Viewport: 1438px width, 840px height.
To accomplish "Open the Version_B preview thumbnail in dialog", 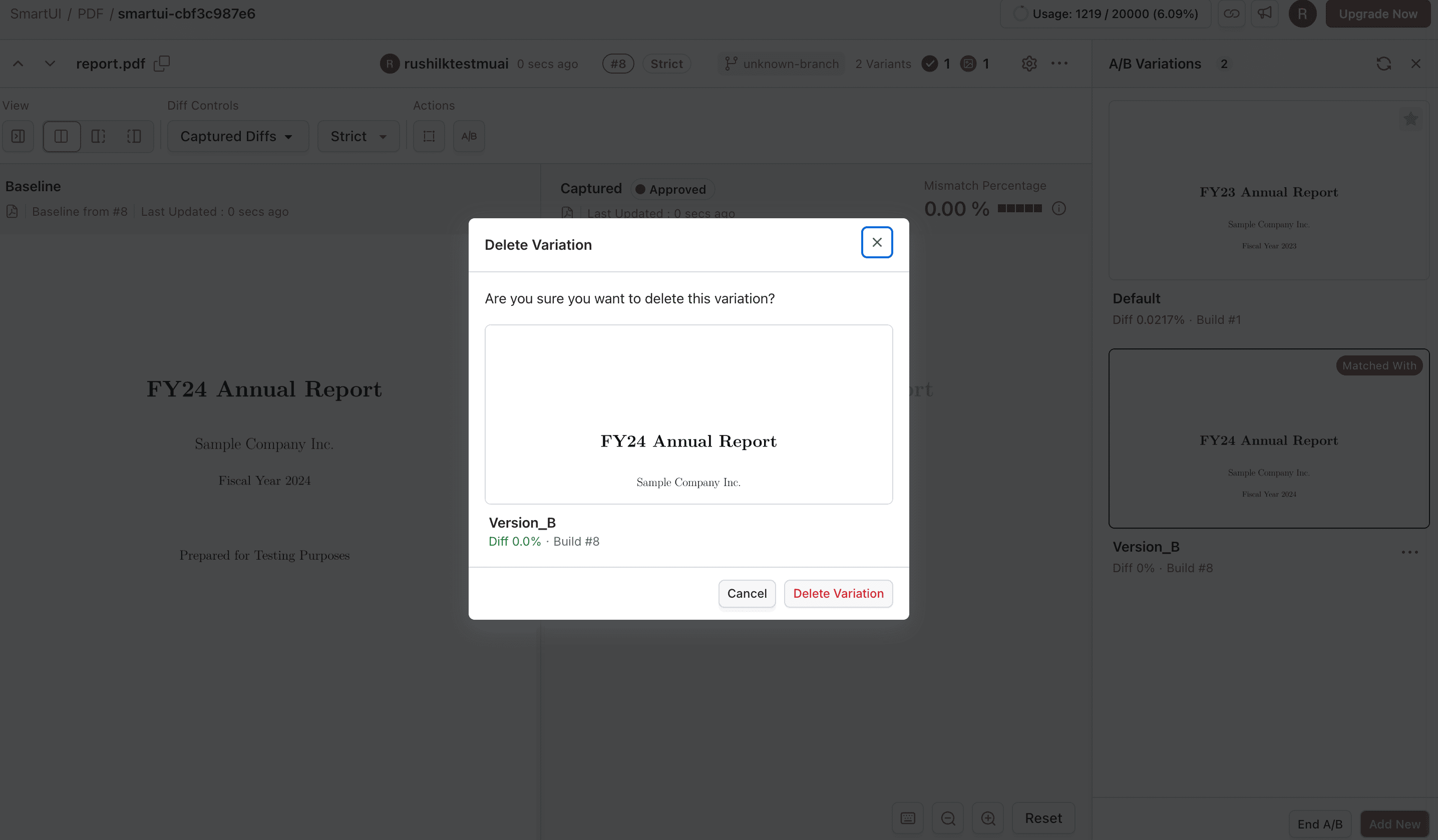I will [689, 414].
